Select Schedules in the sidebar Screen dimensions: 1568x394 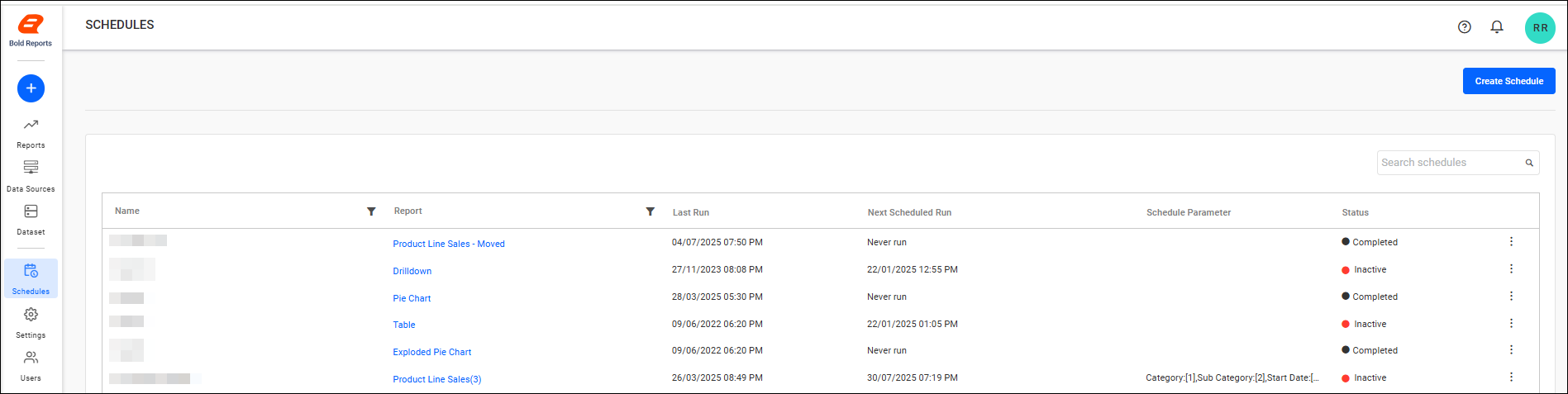[31, 279]
